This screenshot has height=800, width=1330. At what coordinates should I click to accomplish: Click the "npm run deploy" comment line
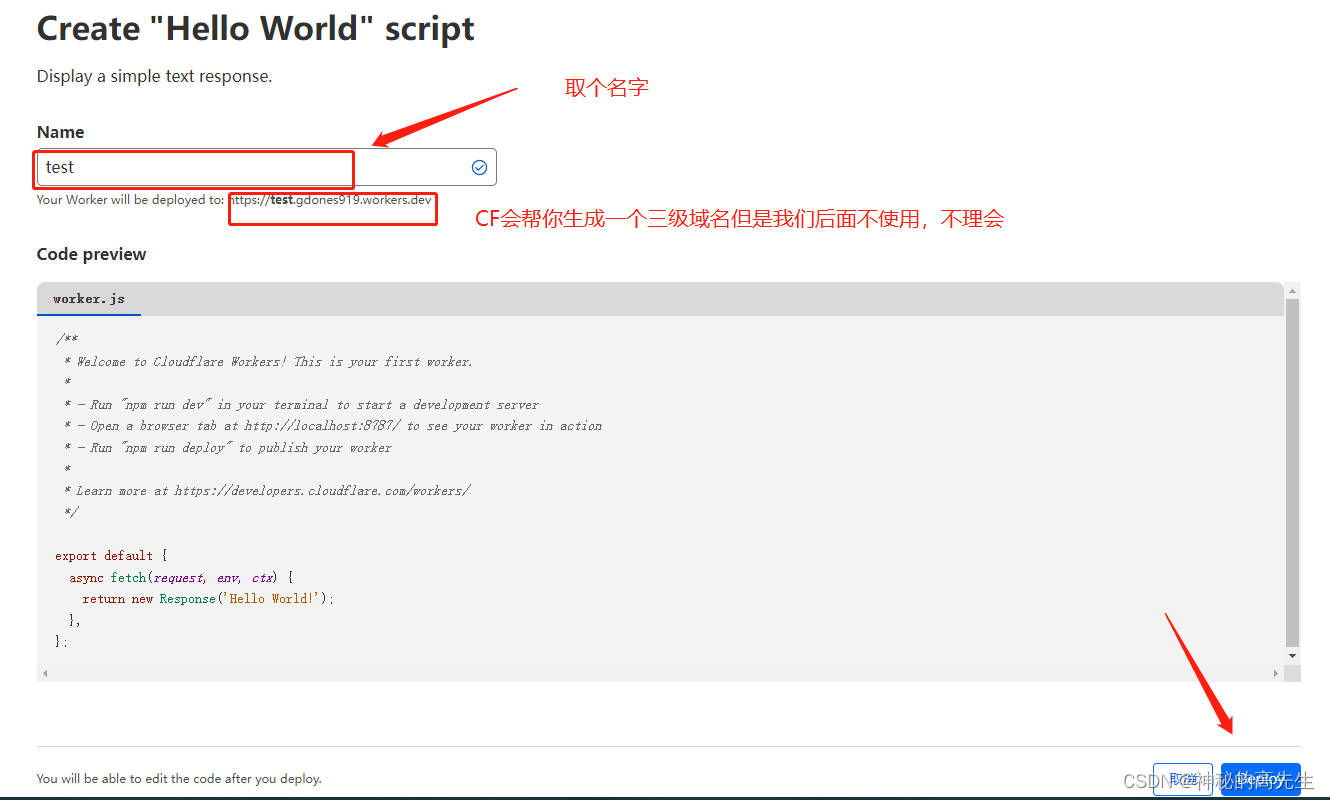coord(227,448)
